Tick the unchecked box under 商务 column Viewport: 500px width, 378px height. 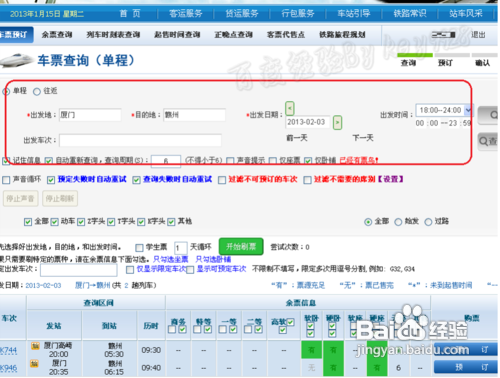tap(172, 329)
